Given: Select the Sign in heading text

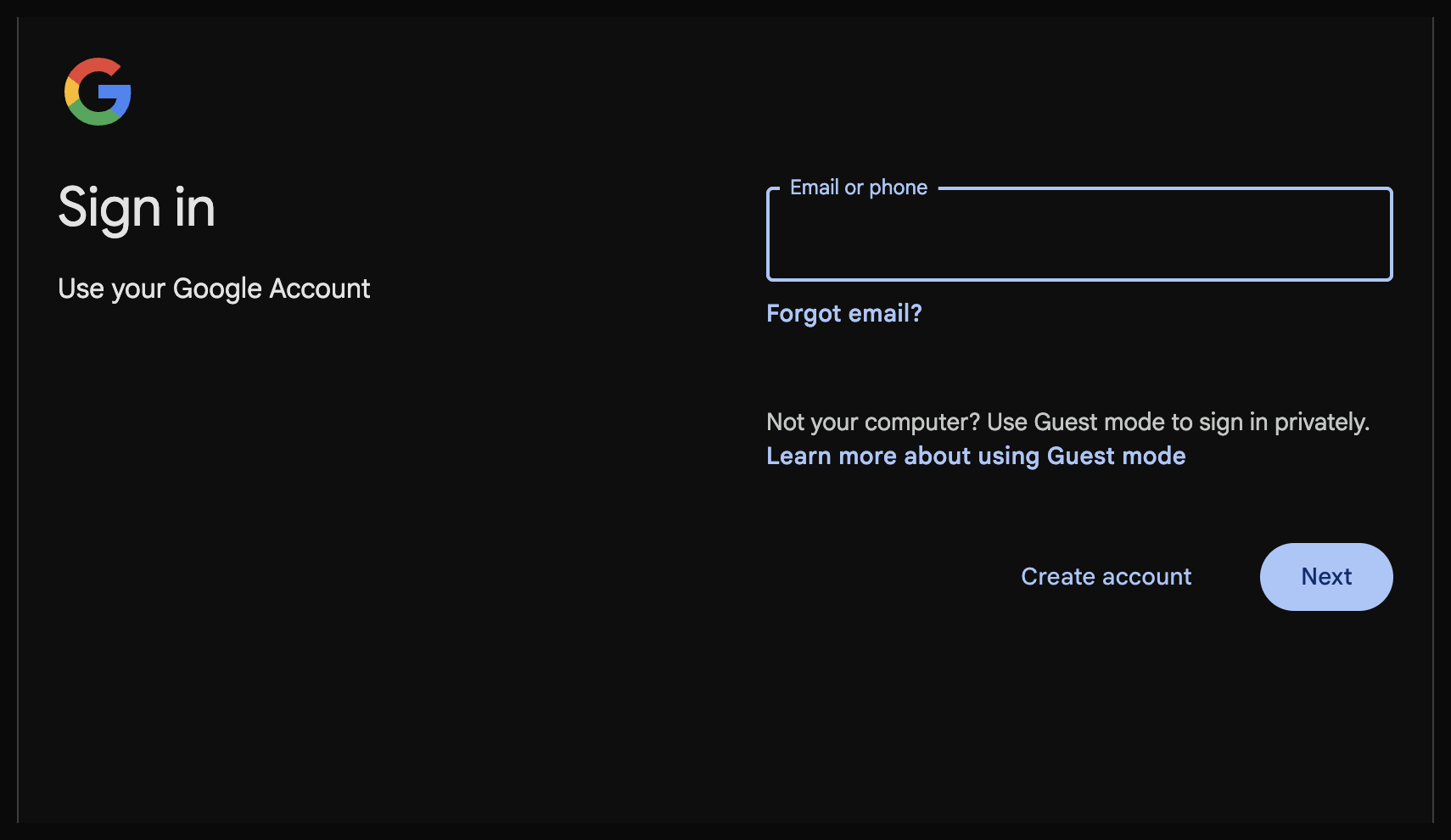Looking at the screenshot, I should click(x=137, y=208).
